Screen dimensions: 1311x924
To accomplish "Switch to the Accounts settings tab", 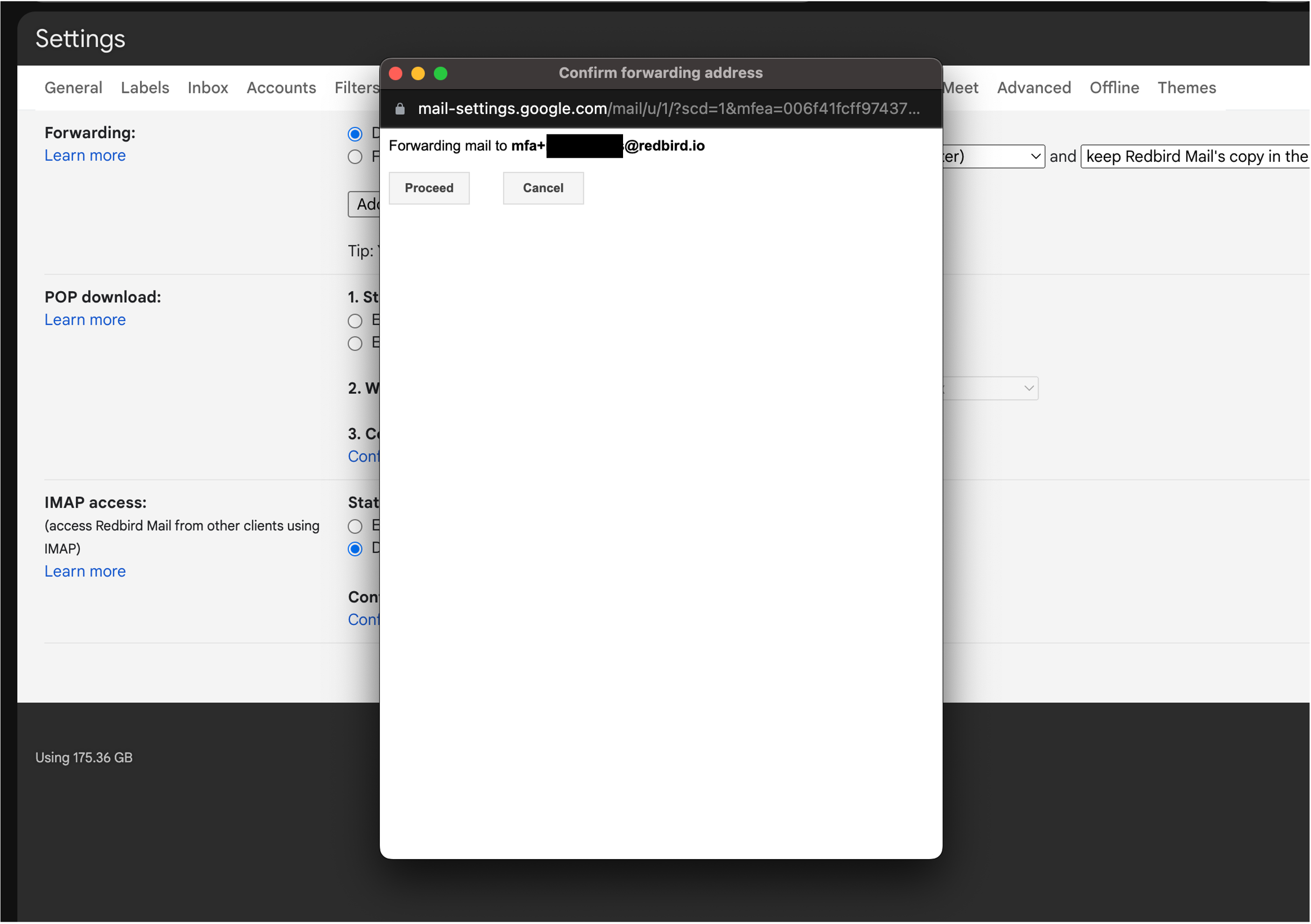I will pos(281,87).
